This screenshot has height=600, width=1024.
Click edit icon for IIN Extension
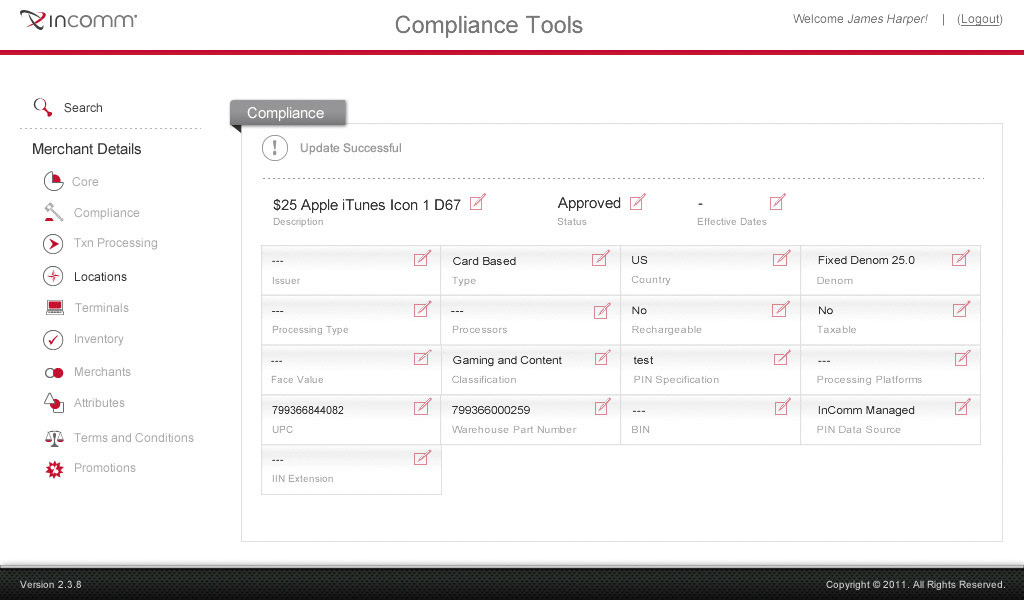point(423,457)
